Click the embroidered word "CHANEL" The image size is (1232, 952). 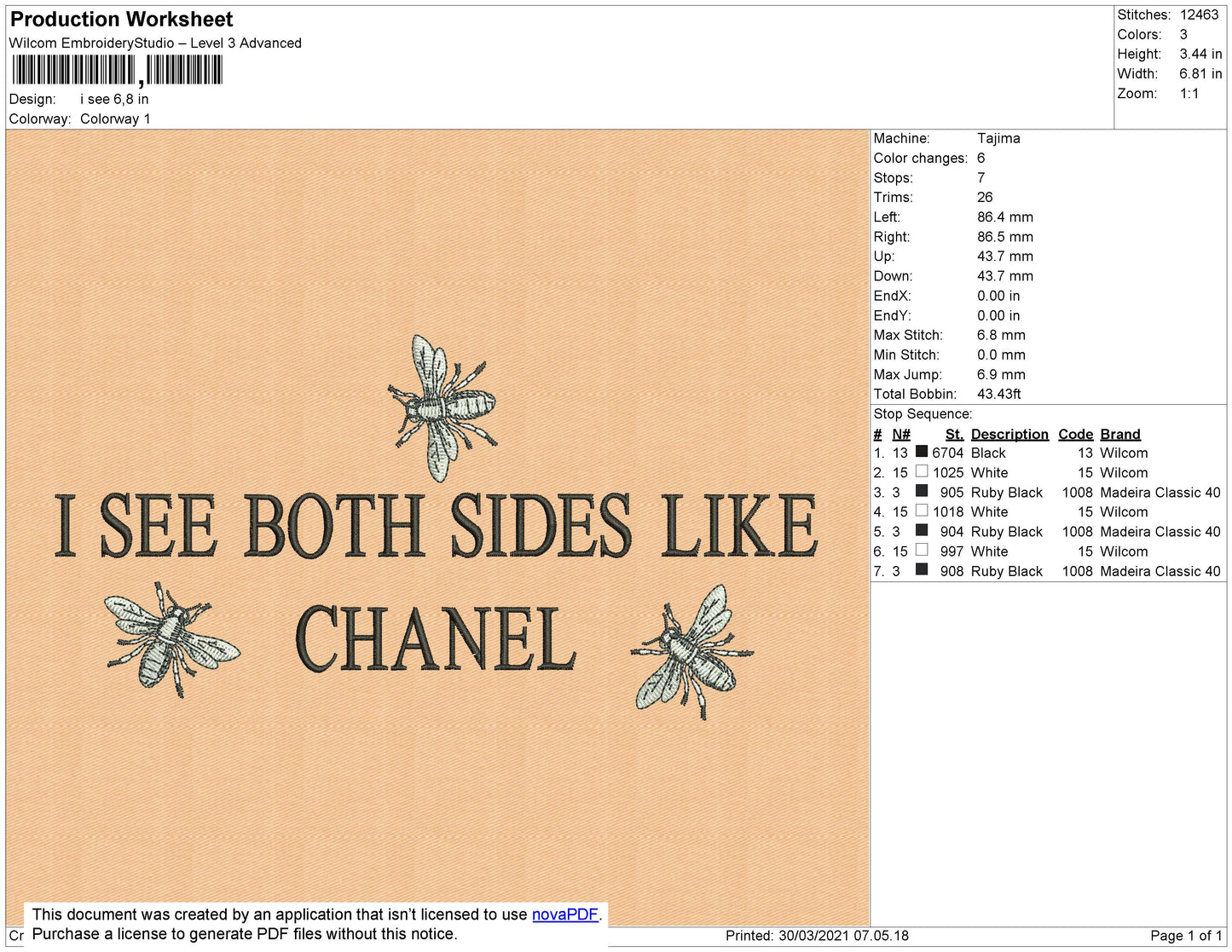pyautogui.click(x=436, y=638)
